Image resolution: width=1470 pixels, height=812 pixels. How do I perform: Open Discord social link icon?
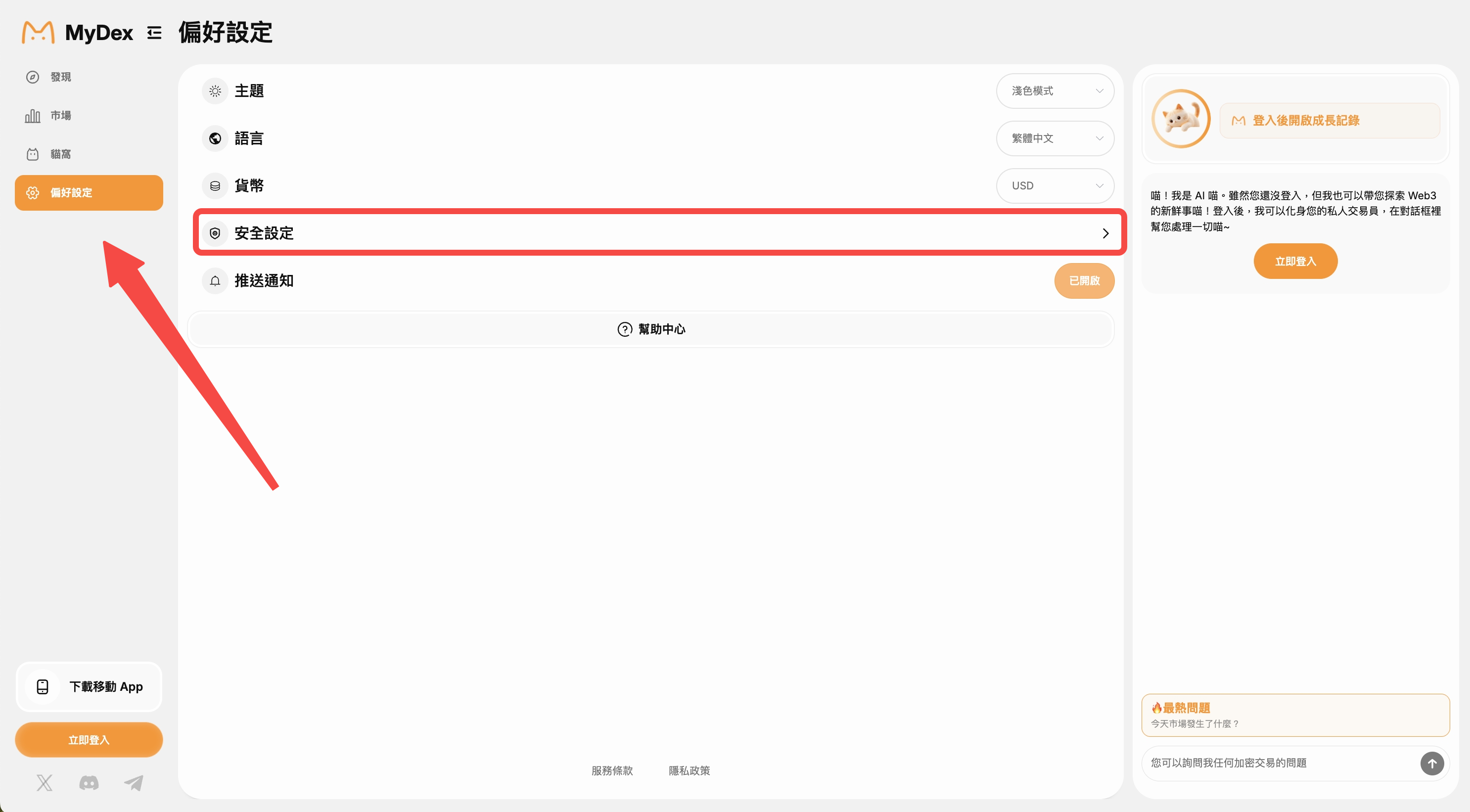coord(89,782)
